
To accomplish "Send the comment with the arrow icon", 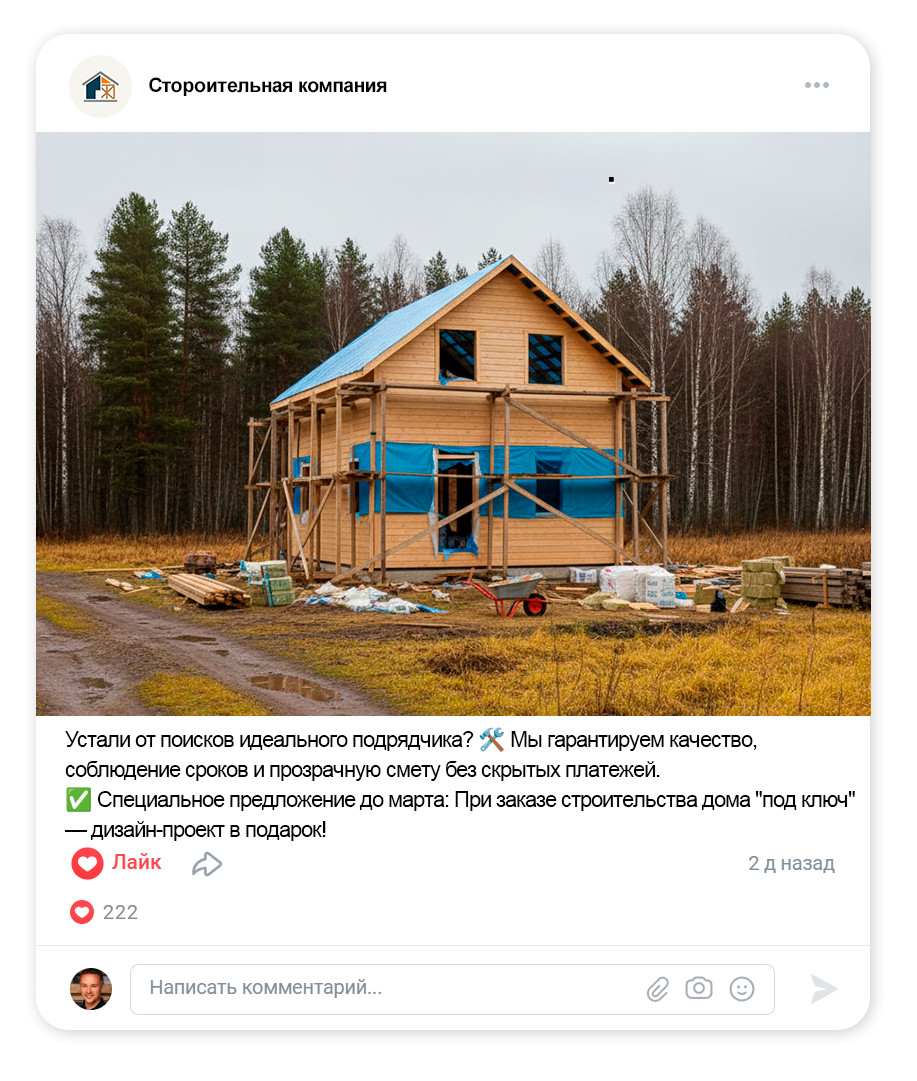I will tap(823, 989).
